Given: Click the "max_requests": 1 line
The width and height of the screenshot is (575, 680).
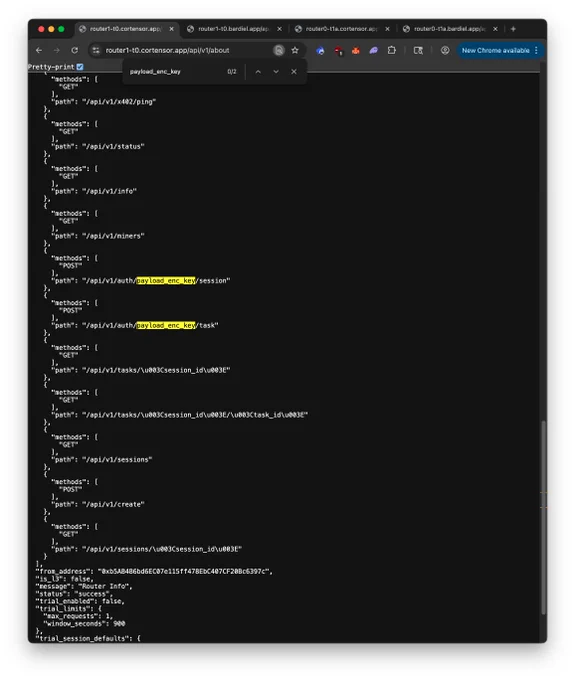Looking at the screenshot, I should pos(78,616).
